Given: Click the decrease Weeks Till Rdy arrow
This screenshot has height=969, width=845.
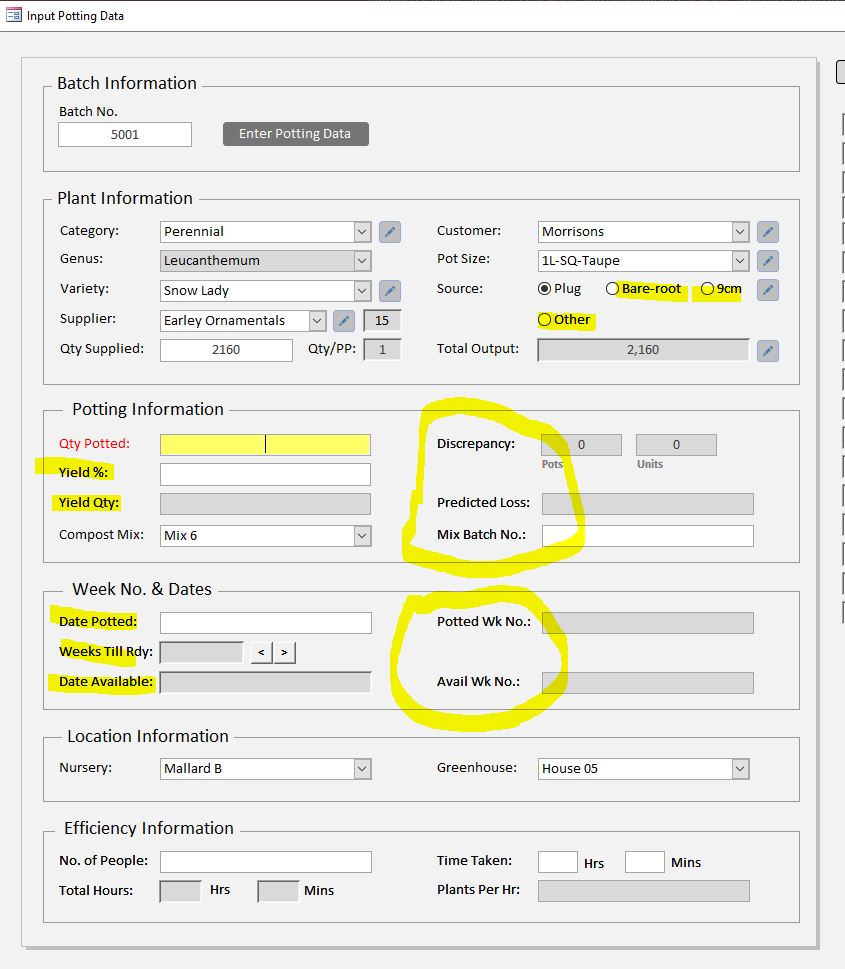Looking at the screenshot, I should pyautogui.click(x=261, y=653).
